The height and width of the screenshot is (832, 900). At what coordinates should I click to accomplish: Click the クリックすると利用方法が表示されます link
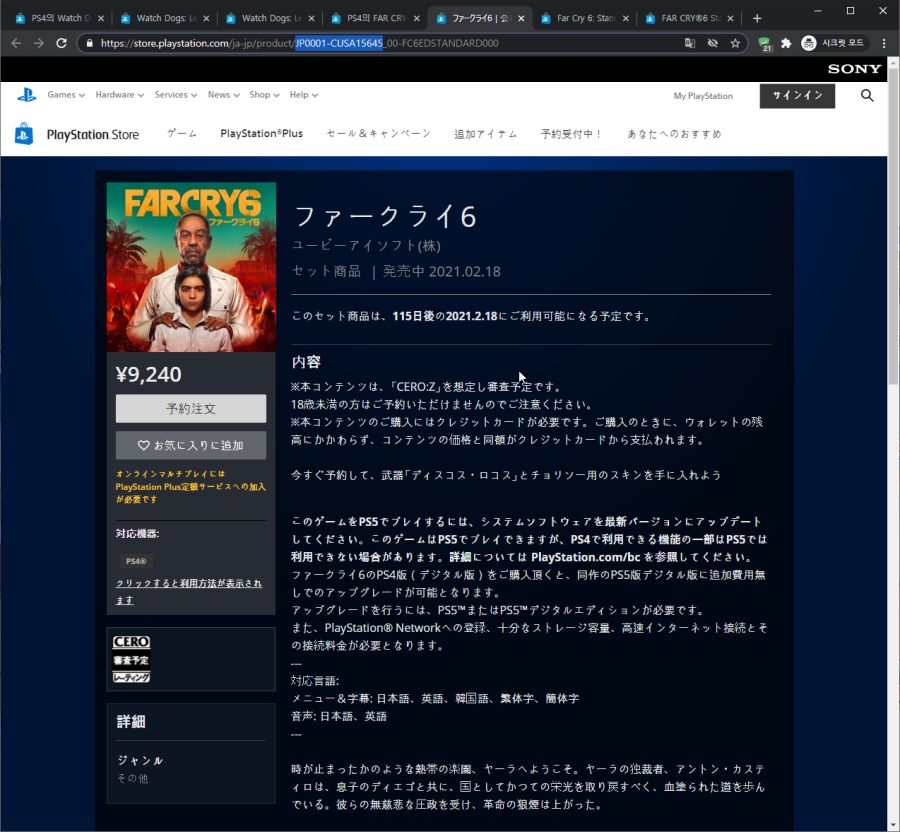pos(189,591)
